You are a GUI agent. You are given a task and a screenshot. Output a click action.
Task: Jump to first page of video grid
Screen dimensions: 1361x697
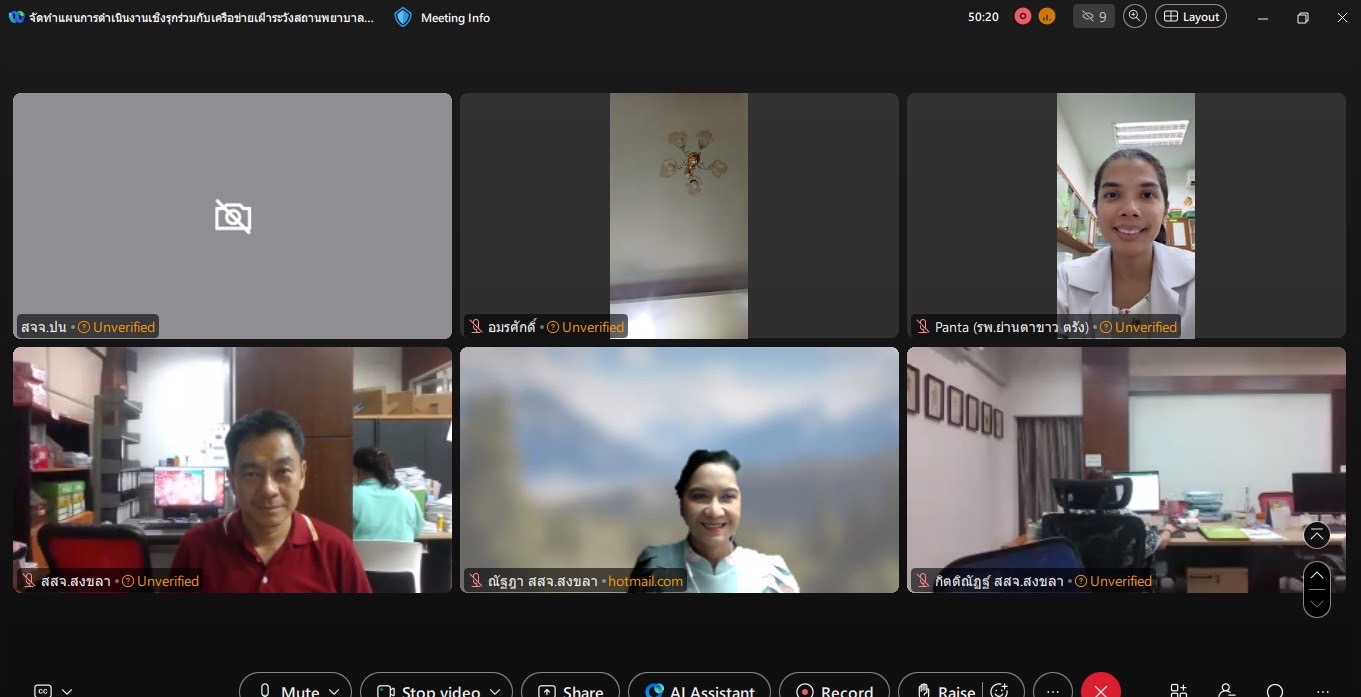1317,535
